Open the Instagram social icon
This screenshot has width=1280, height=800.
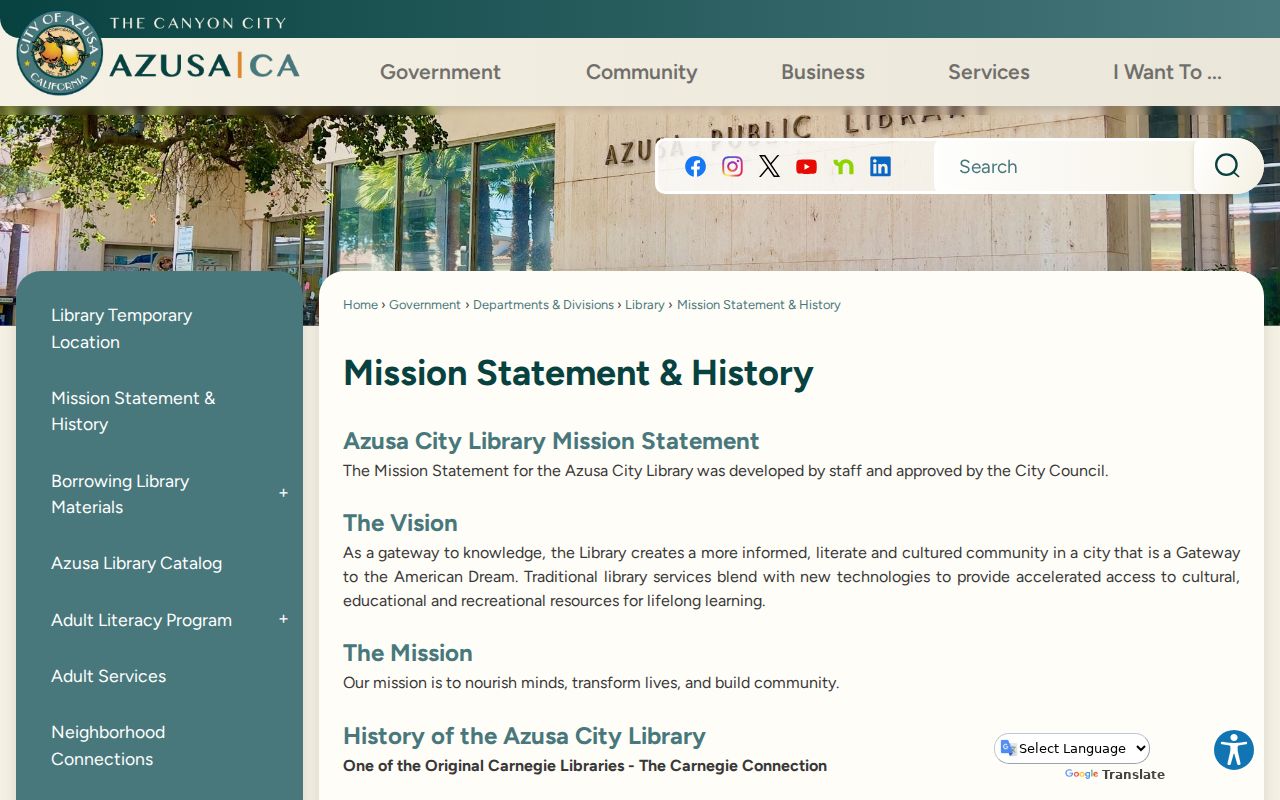[x=733, y=167]
